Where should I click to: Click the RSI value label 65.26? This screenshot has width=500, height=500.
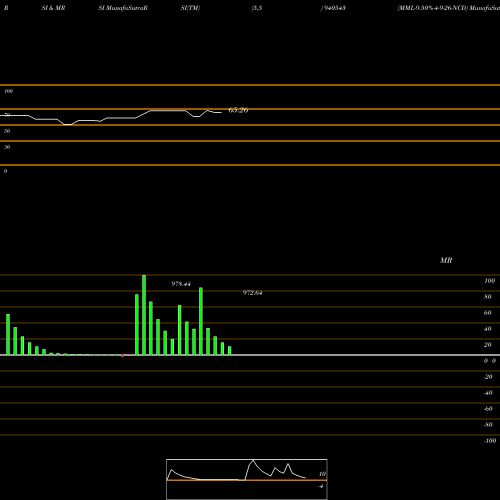238,110
